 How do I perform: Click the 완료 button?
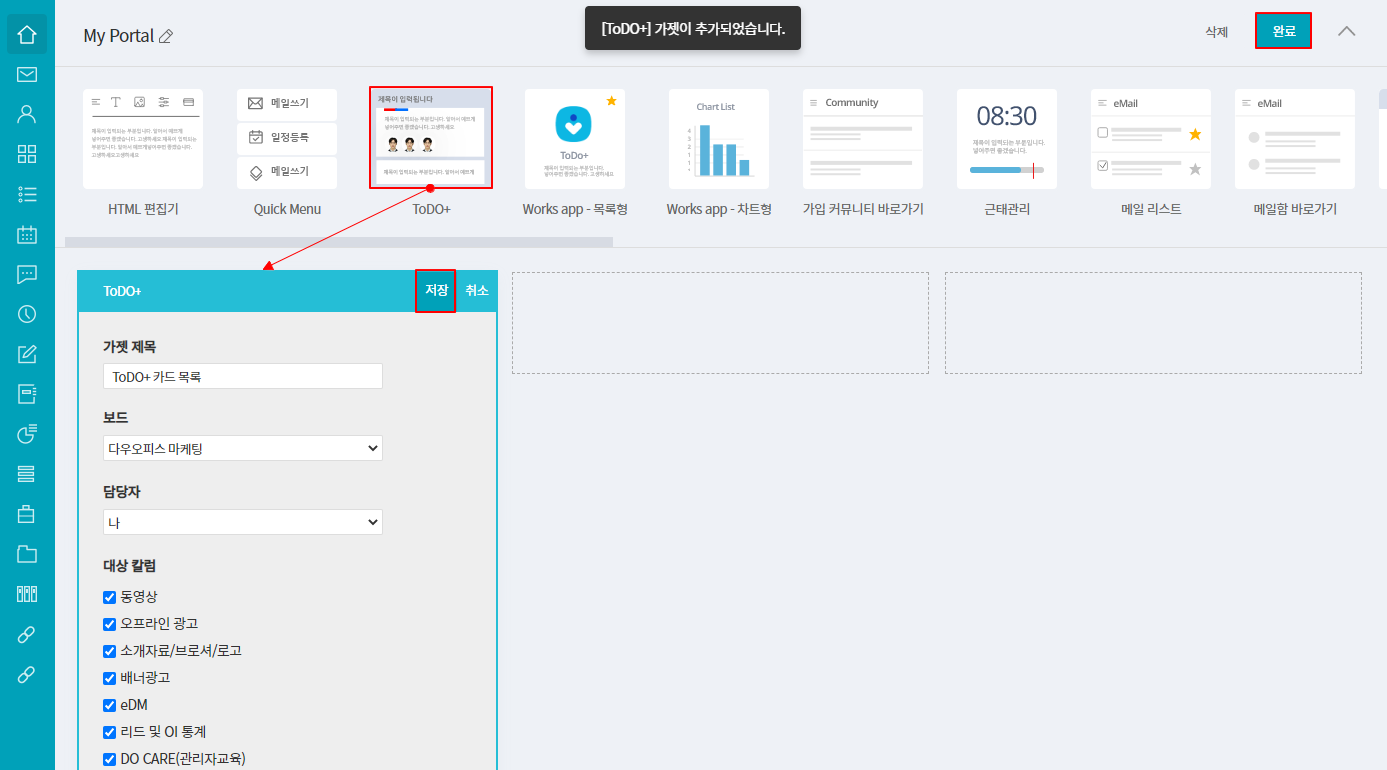(x=1283, y=31)
